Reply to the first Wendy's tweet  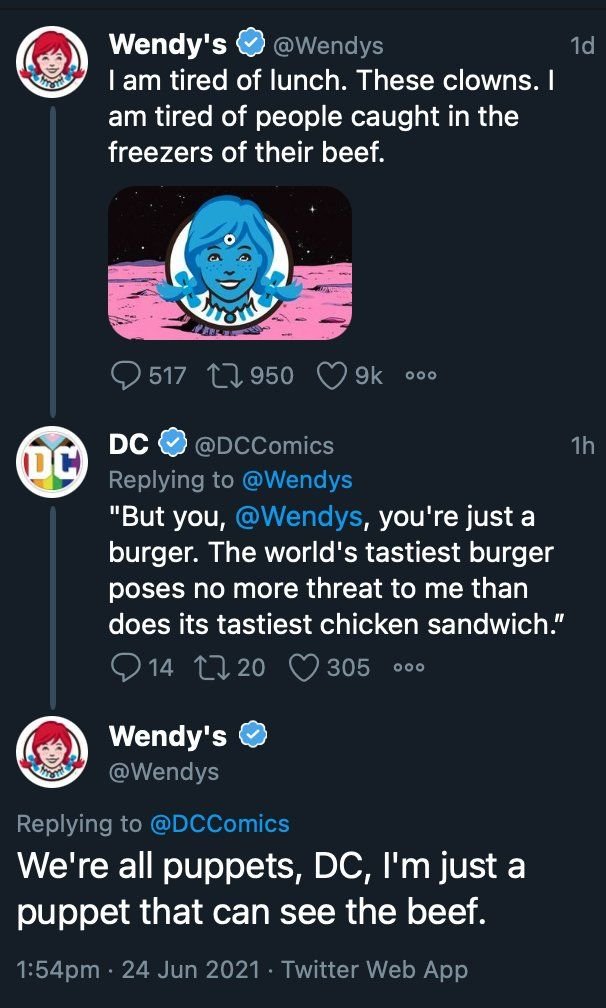(x=125, y=375)
